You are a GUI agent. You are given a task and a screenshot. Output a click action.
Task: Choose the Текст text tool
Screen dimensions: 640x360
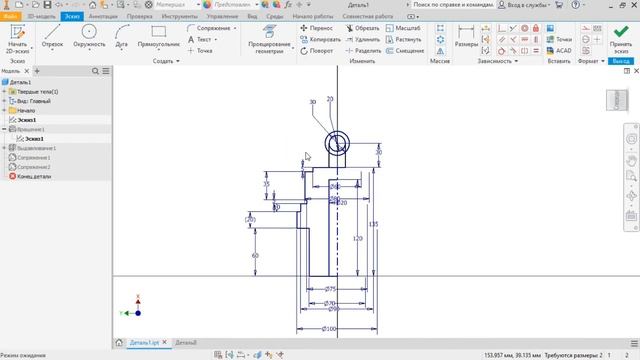coord(200,40)
